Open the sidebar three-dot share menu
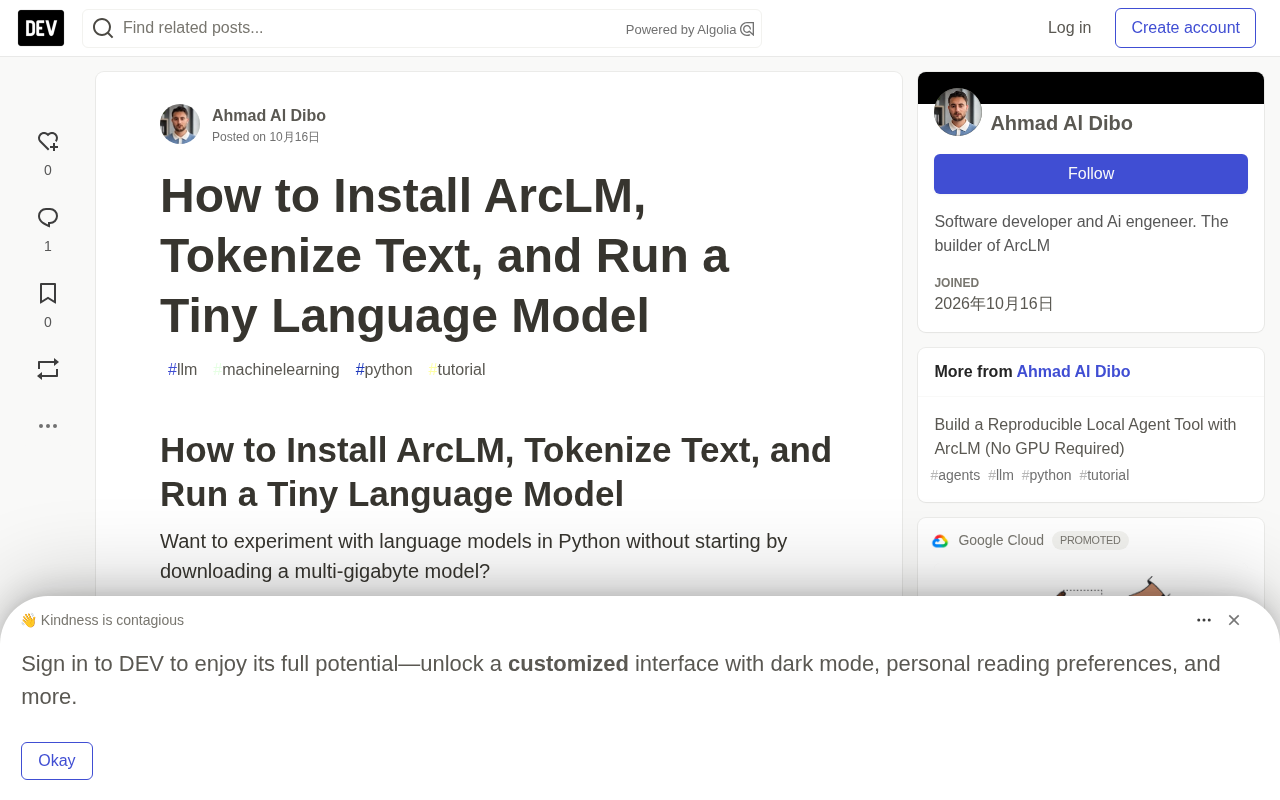Screen dimensions: 1280x800 48,426
